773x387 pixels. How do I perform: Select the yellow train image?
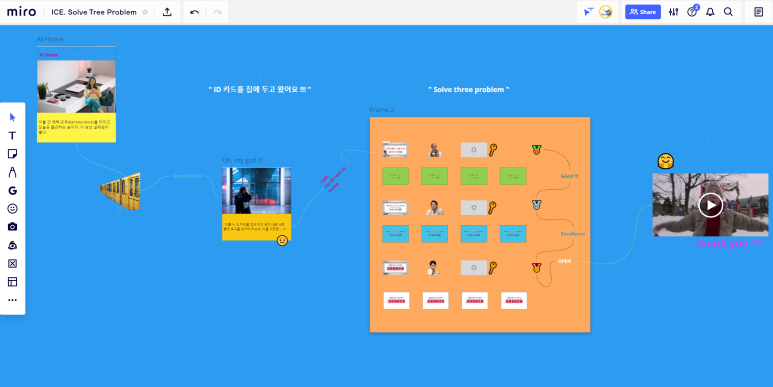click(x=120, y=192)
